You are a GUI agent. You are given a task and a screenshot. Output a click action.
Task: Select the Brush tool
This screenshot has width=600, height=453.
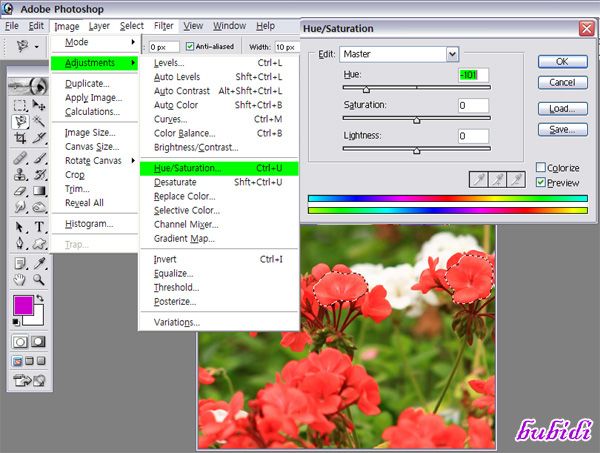coord(39,158)
